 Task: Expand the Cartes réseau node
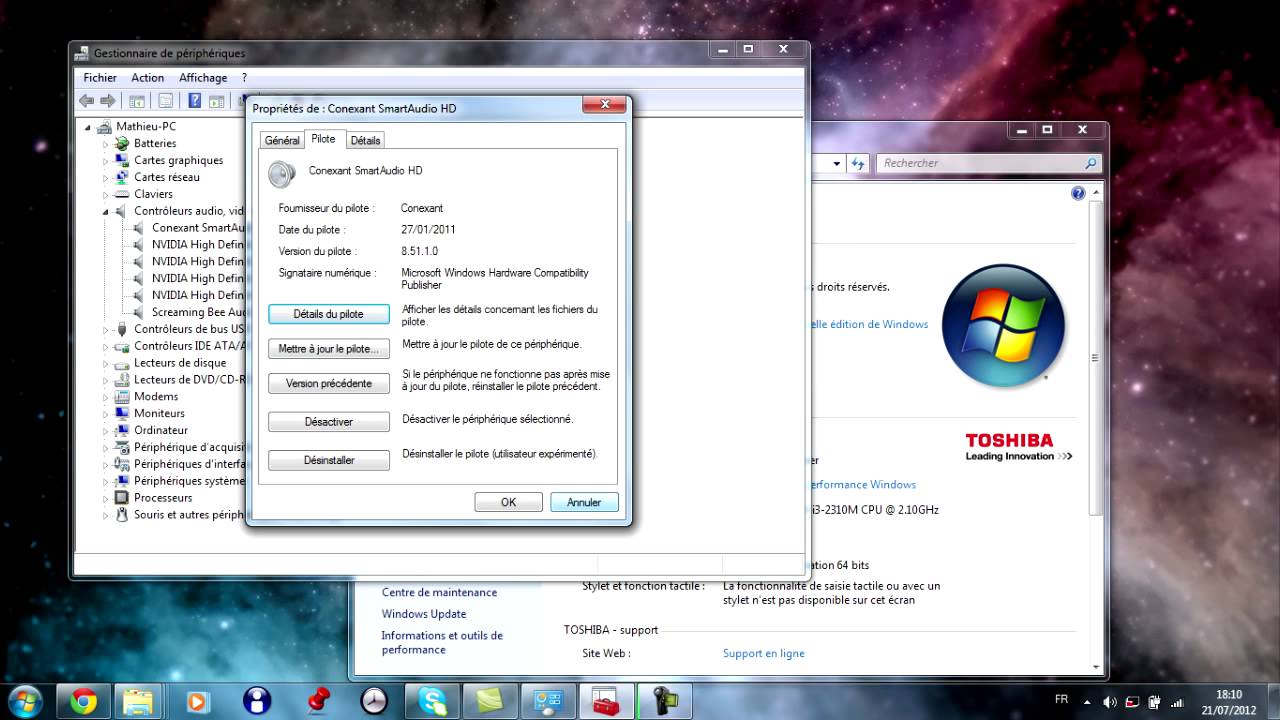click(105, 178)
